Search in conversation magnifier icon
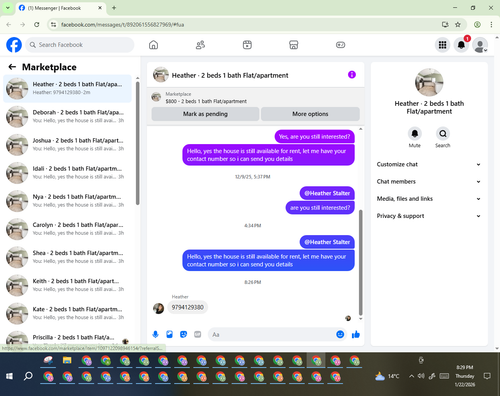The height and width of the screenshot is (396, 500). tap(443, 134)
